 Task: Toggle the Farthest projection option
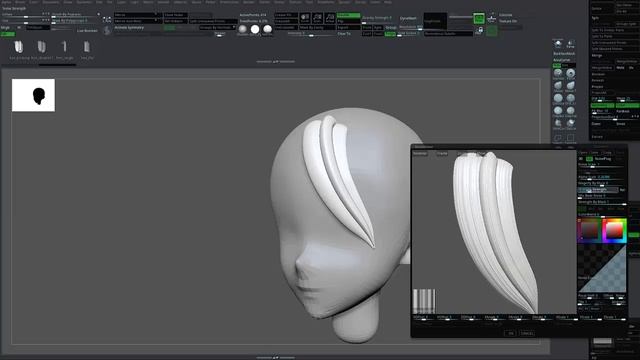tap(623, 111)
